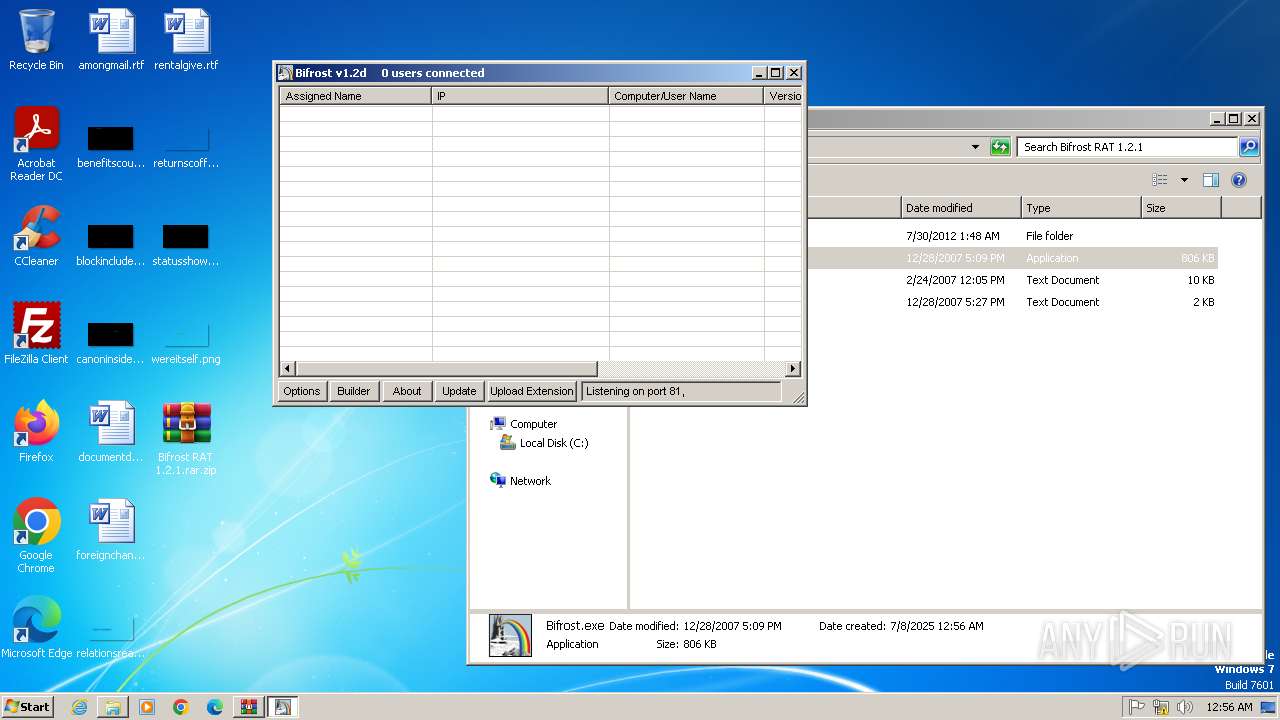Select the foreignchan... Word file icon
The width and height of the screenshot is (1280, 720).
pyautogui.click(x=111, y=530)
